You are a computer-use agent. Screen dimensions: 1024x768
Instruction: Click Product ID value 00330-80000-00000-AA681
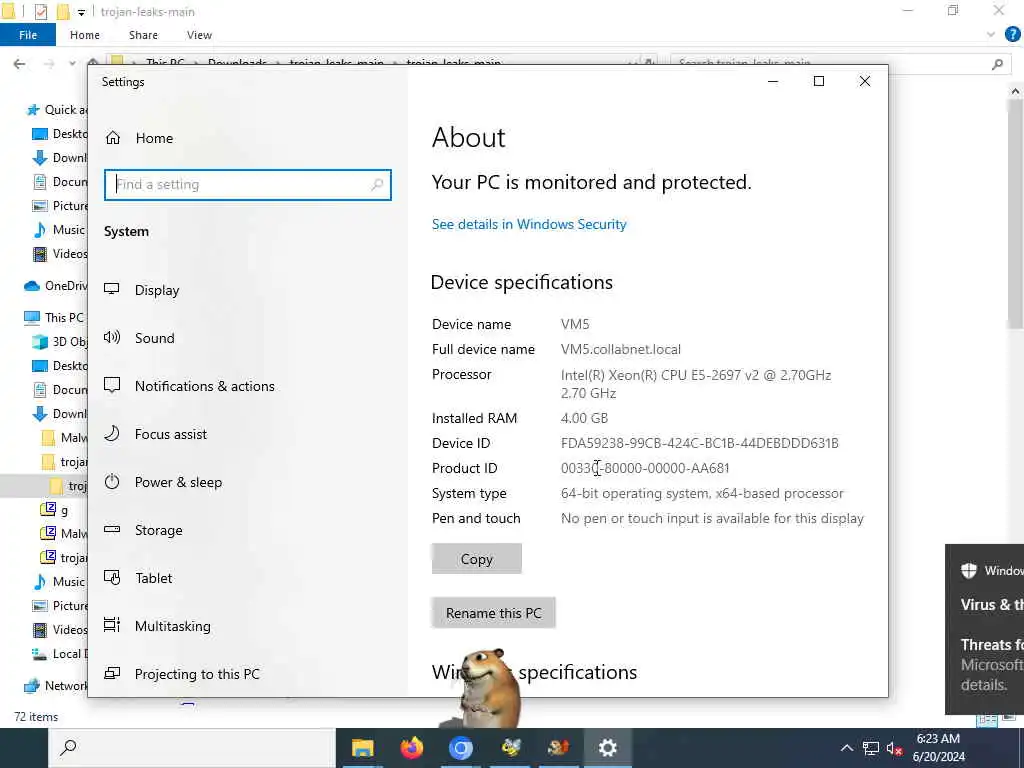click(x=645, y=468)
